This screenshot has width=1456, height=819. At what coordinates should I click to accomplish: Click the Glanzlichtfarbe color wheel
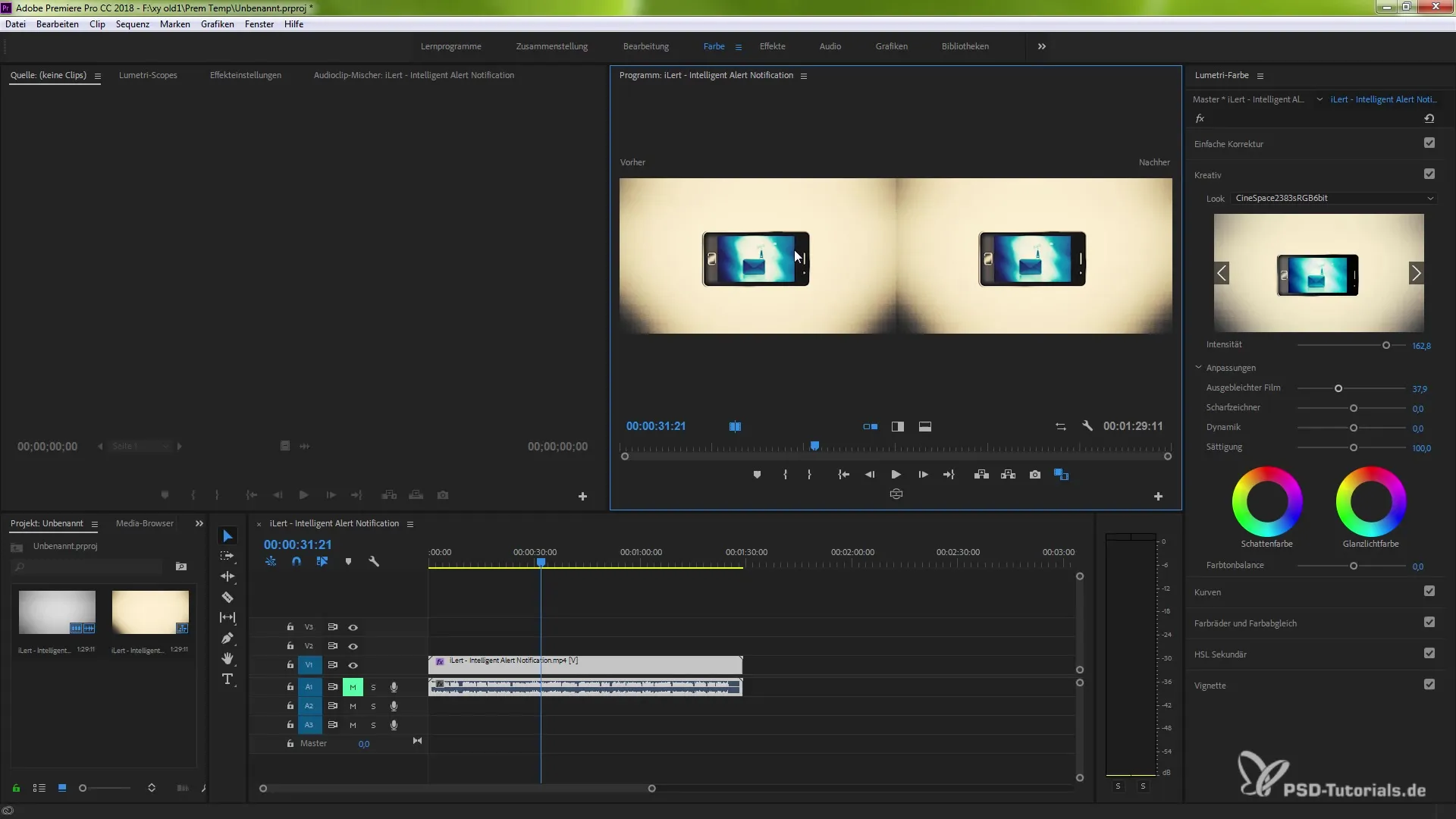click(1371, 502)
